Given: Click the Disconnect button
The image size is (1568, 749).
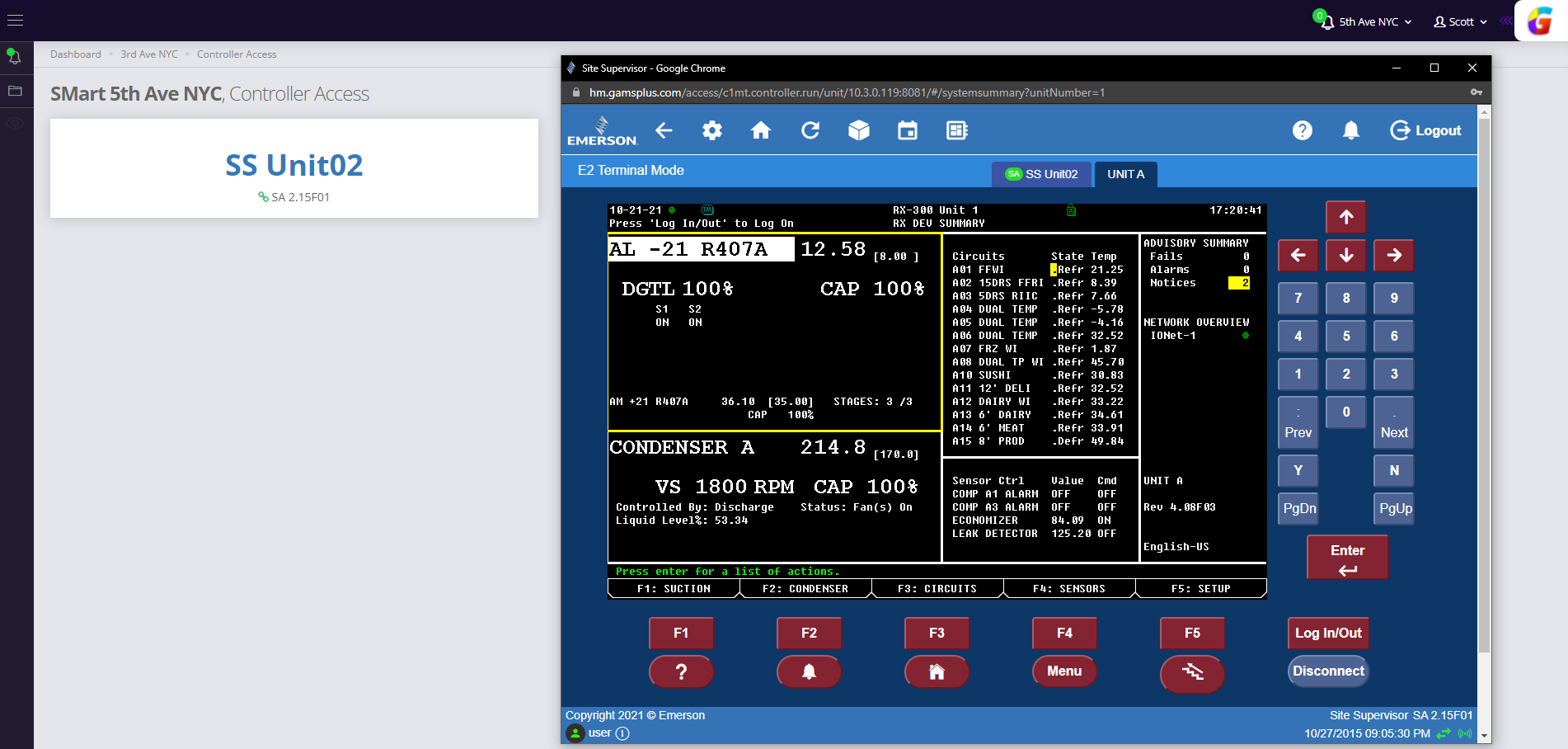Looking at the screenshot, I should [1328, 671].
